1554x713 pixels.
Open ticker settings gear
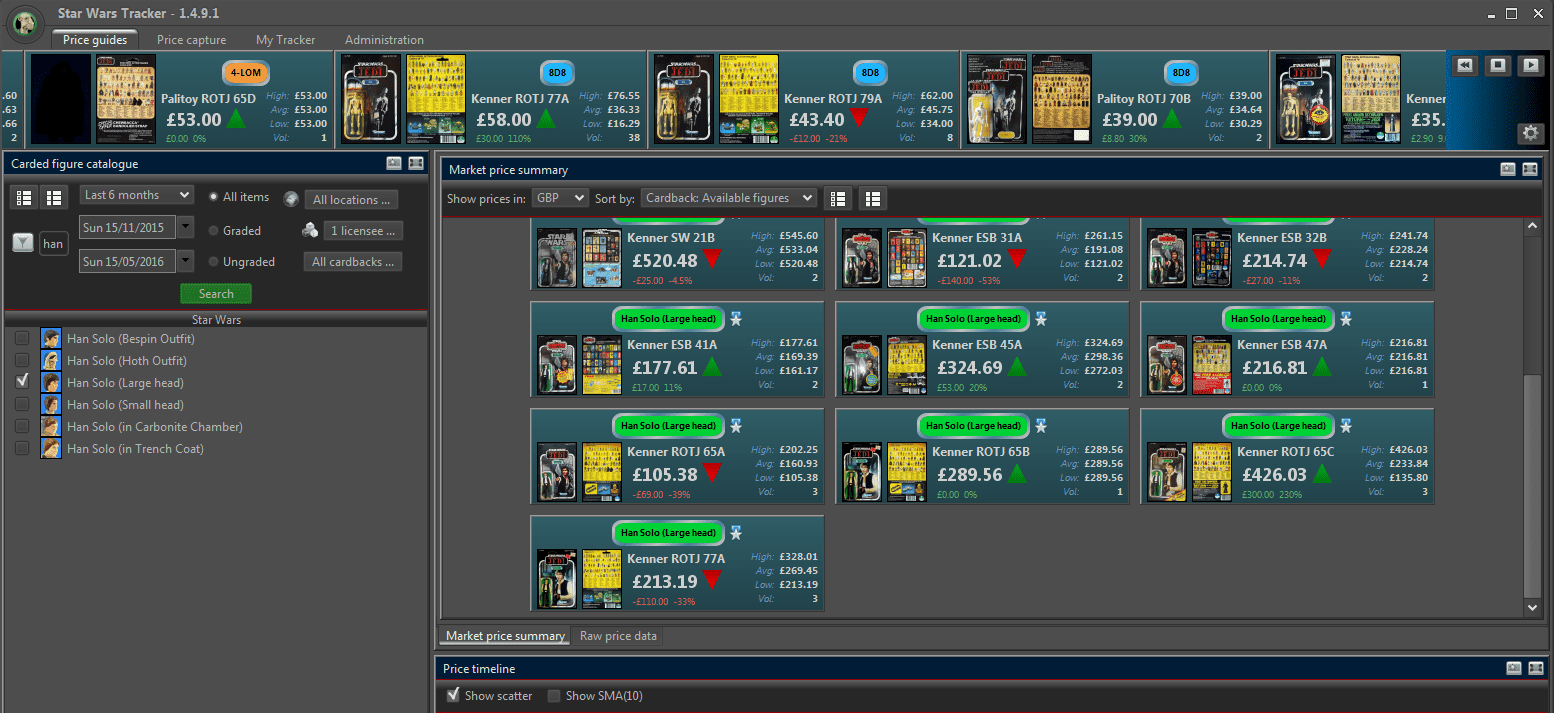click(x=1530, y=134)
